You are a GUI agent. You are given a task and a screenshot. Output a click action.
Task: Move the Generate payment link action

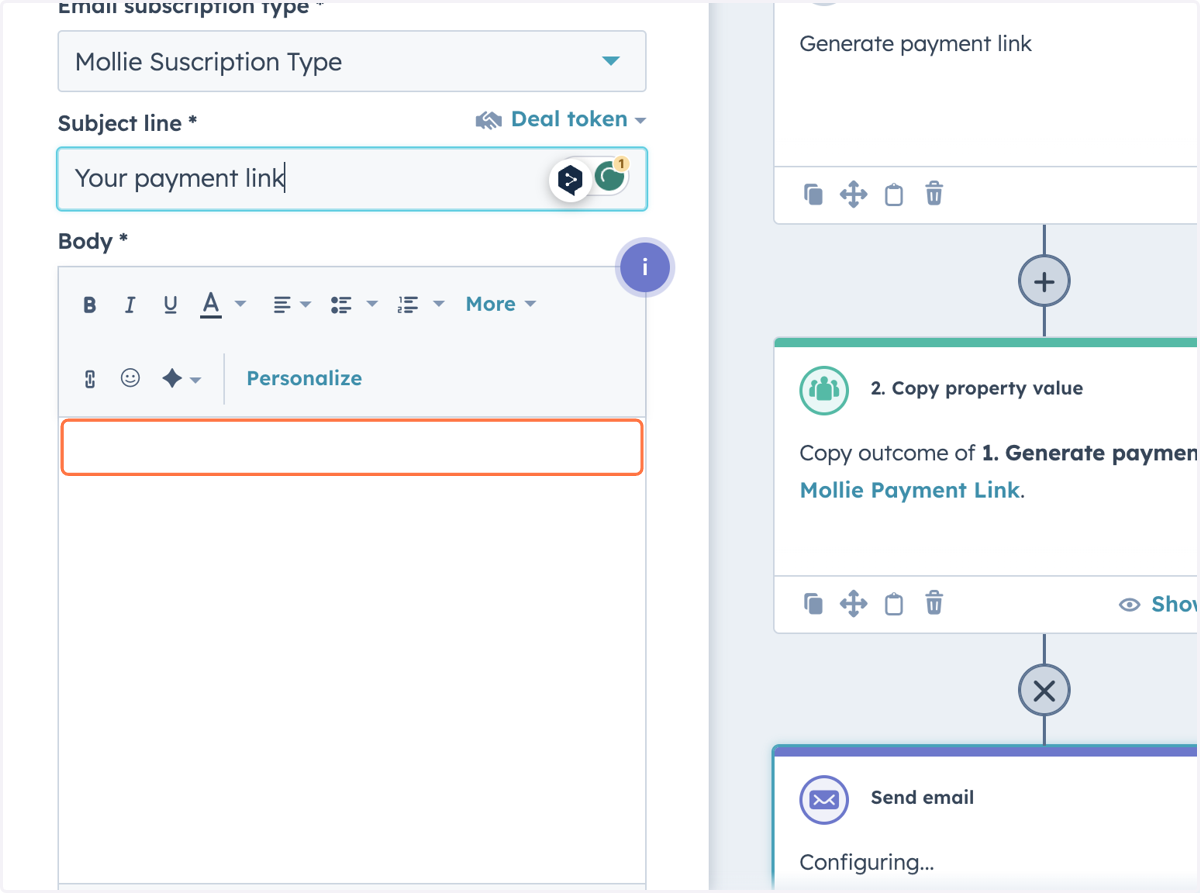[853, 194]
